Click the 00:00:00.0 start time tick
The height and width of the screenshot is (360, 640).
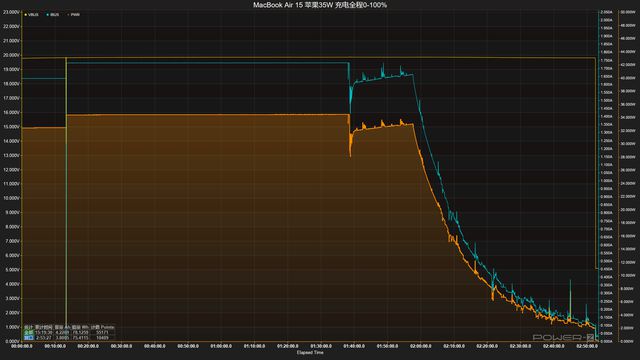click(x=22, y=346)
